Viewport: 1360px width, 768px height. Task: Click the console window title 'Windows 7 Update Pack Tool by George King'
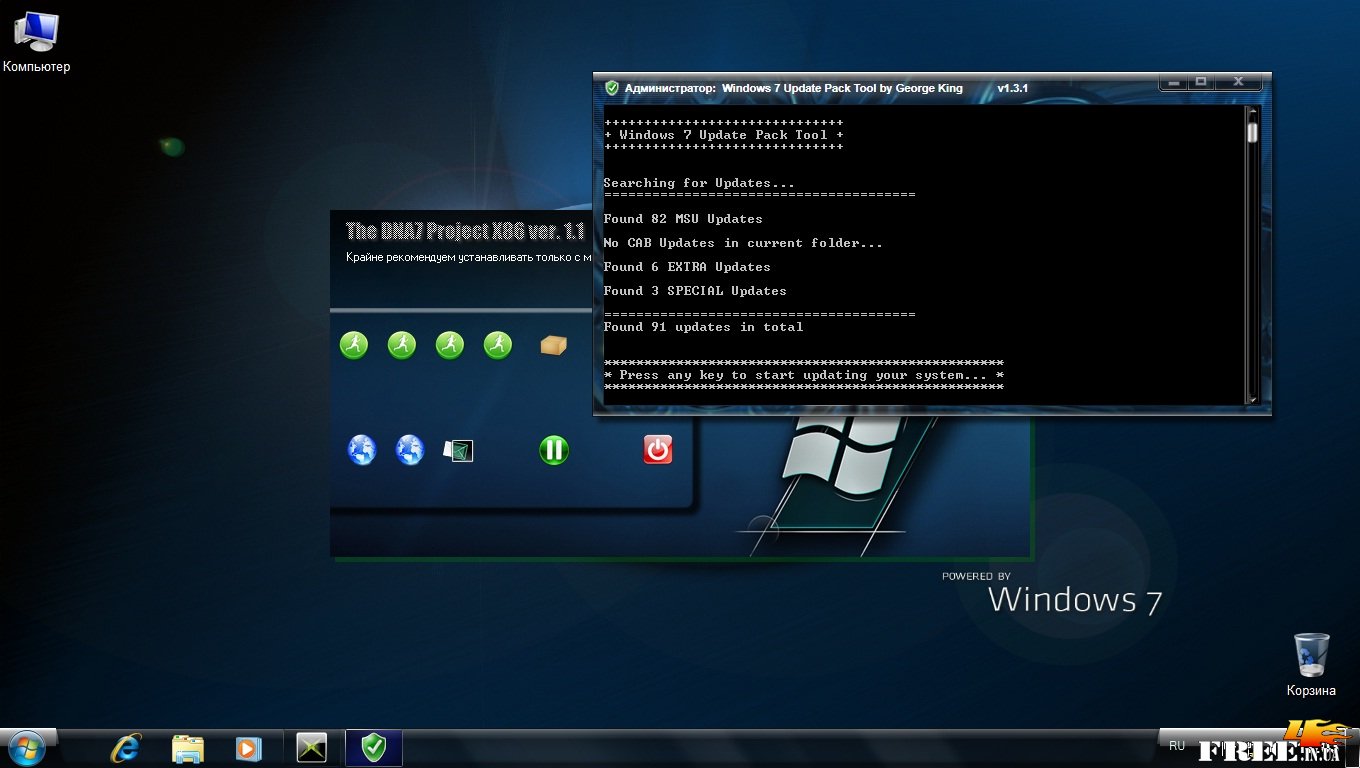[x=842, y=88]
